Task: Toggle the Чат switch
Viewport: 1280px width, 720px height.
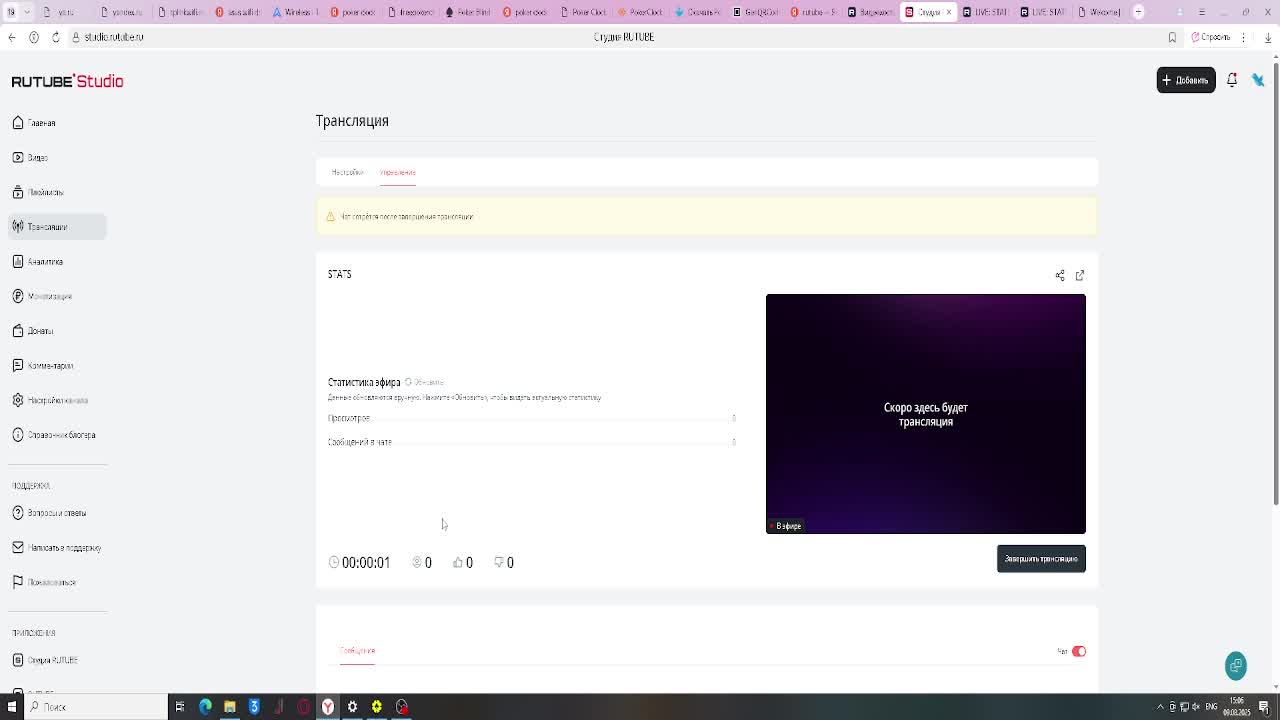Action: (x=1079, y=651)
